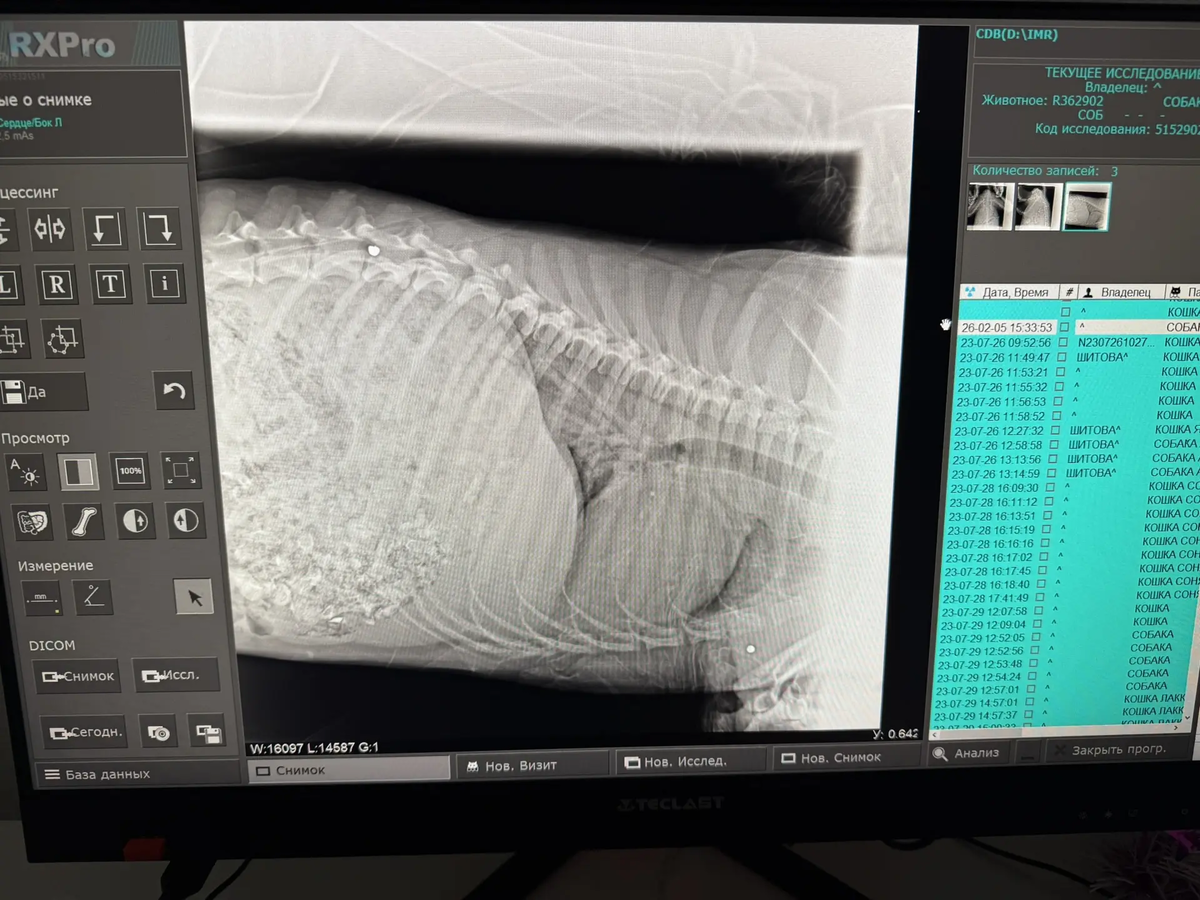Open the auto brightness/contrast tool
Screen dimensions: 1200x900
point(26,470)
